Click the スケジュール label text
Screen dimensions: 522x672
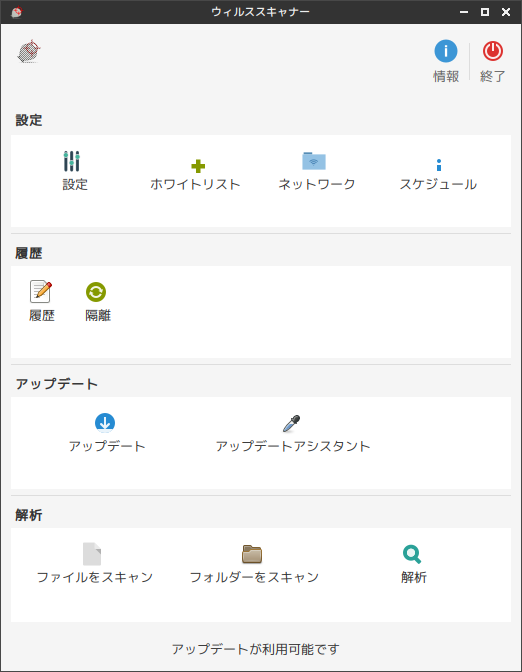click(x=438, y=184)
